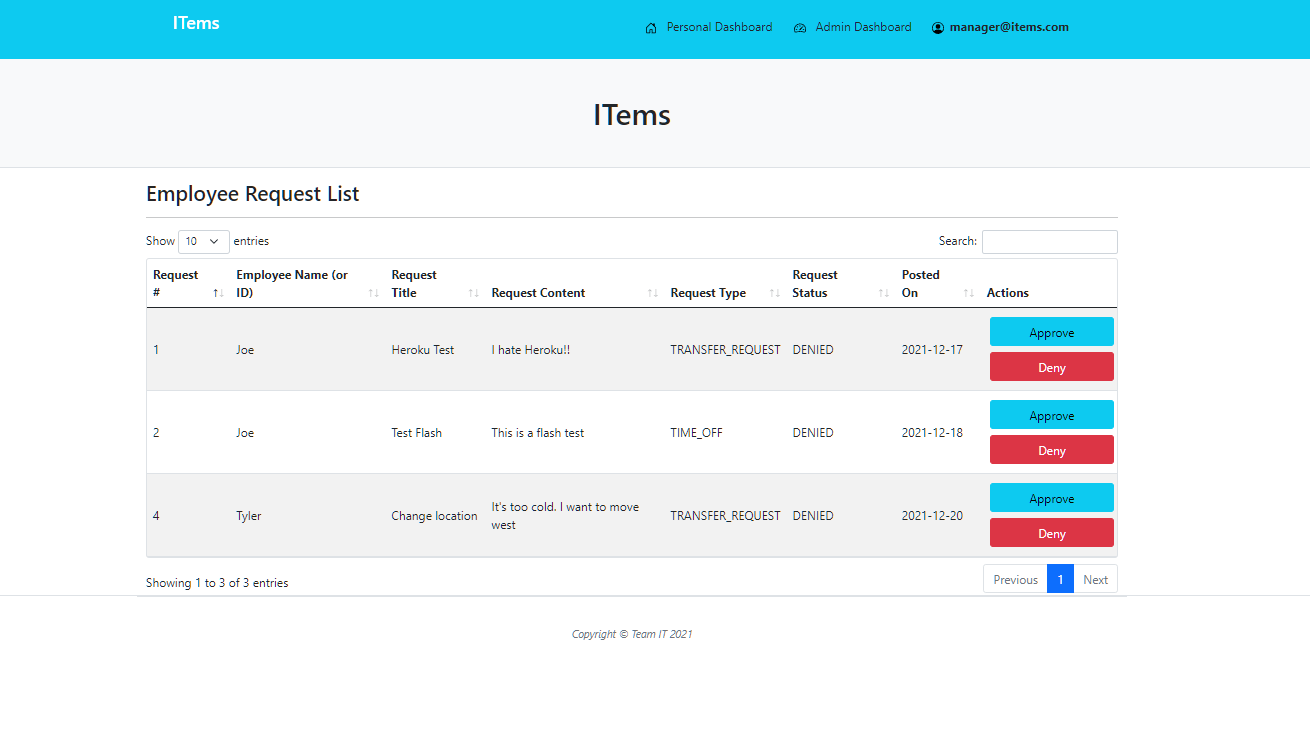The width and height of the screenshot is (1310, 735).
Task: Click the gauge icon beside Admin Dashboard
Action: 800,28
